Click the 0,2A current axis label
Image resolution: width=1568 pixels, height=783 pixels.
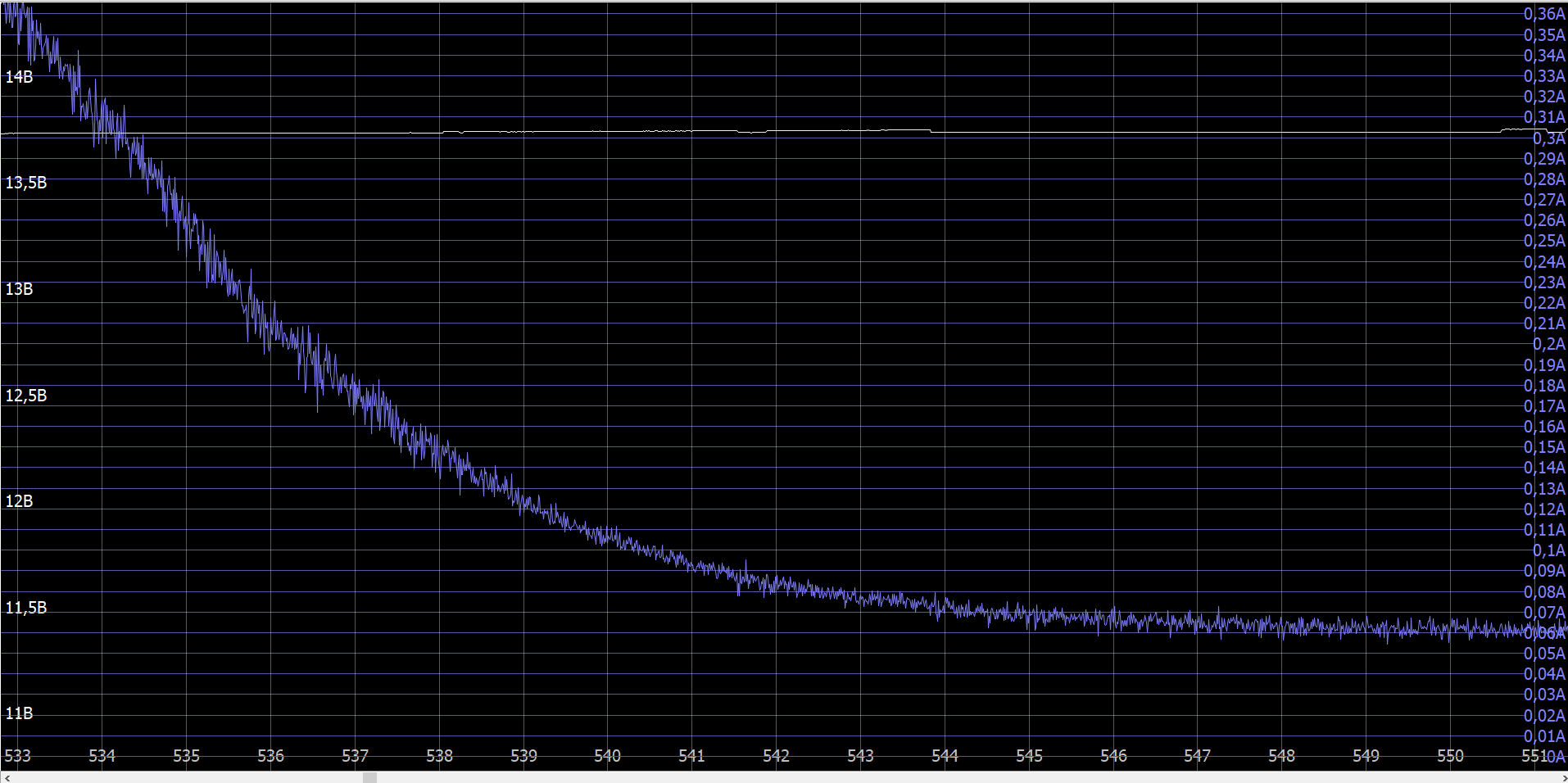coord(1548,344)
